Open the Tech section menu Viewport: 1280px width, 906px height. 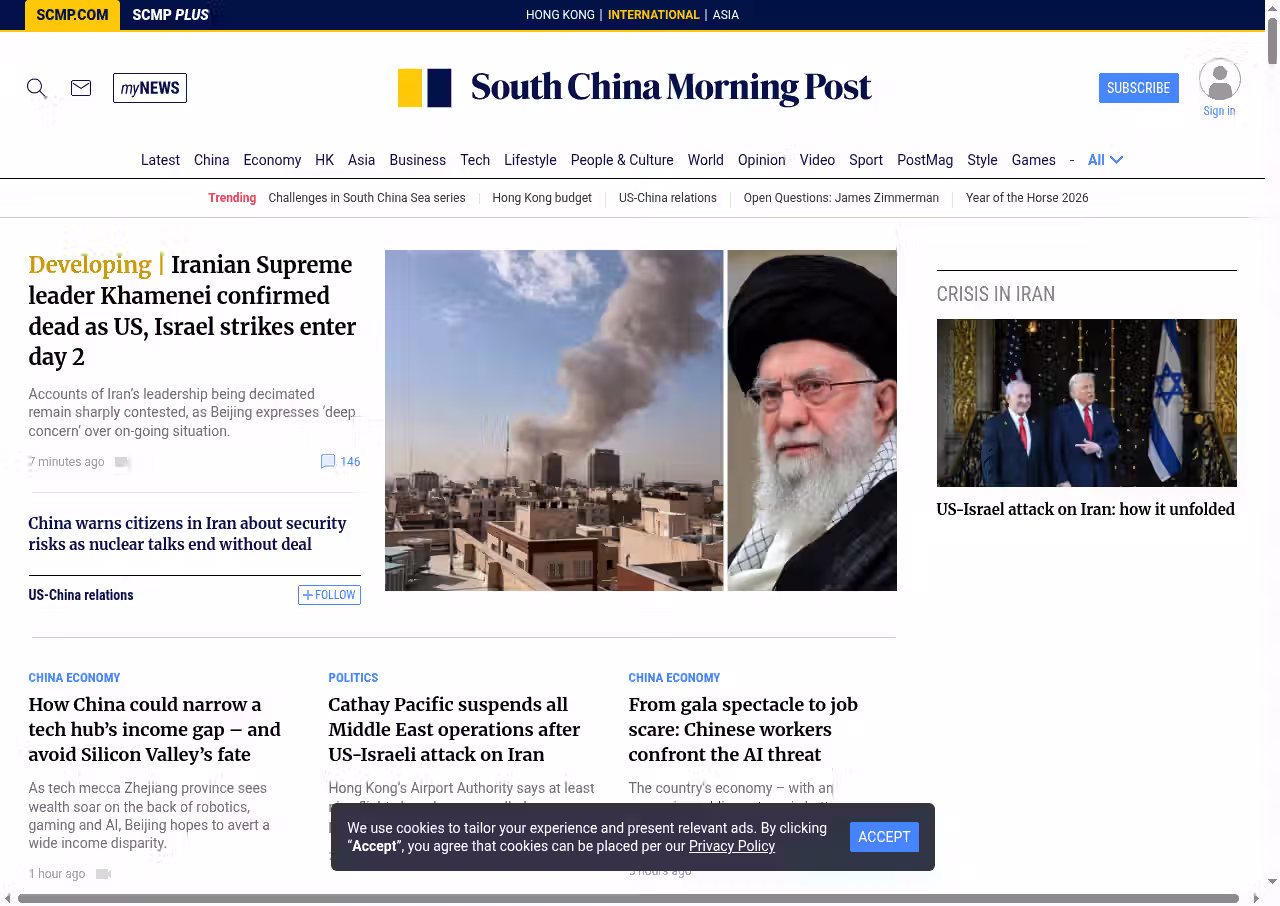475,160
